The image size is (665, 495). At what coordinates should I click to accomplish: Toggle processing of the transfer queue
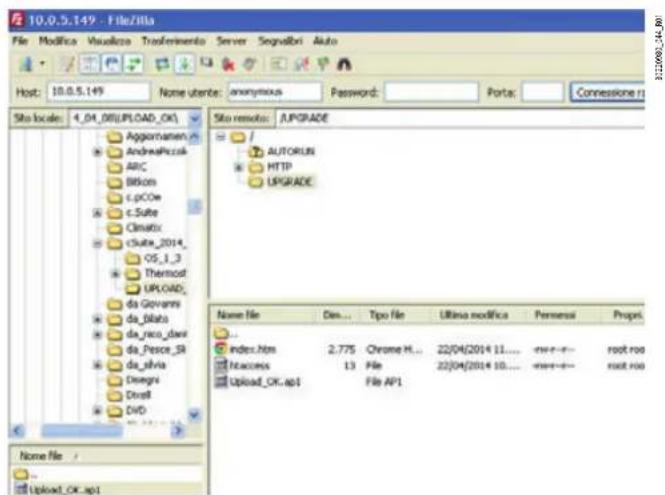[x=184, y=64]
